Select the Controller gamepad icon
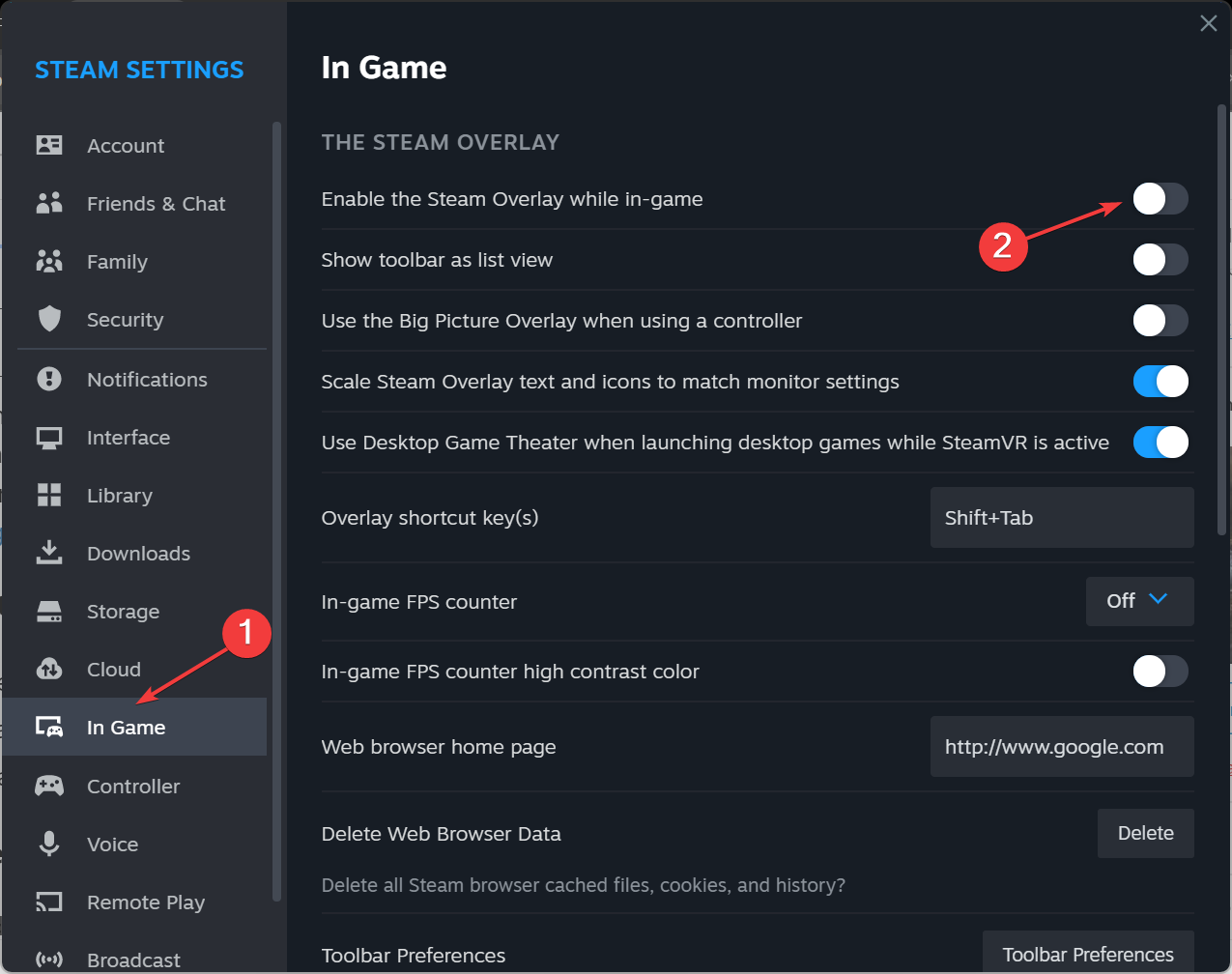Screen dimensions: 1232x974 pos(49,787)
